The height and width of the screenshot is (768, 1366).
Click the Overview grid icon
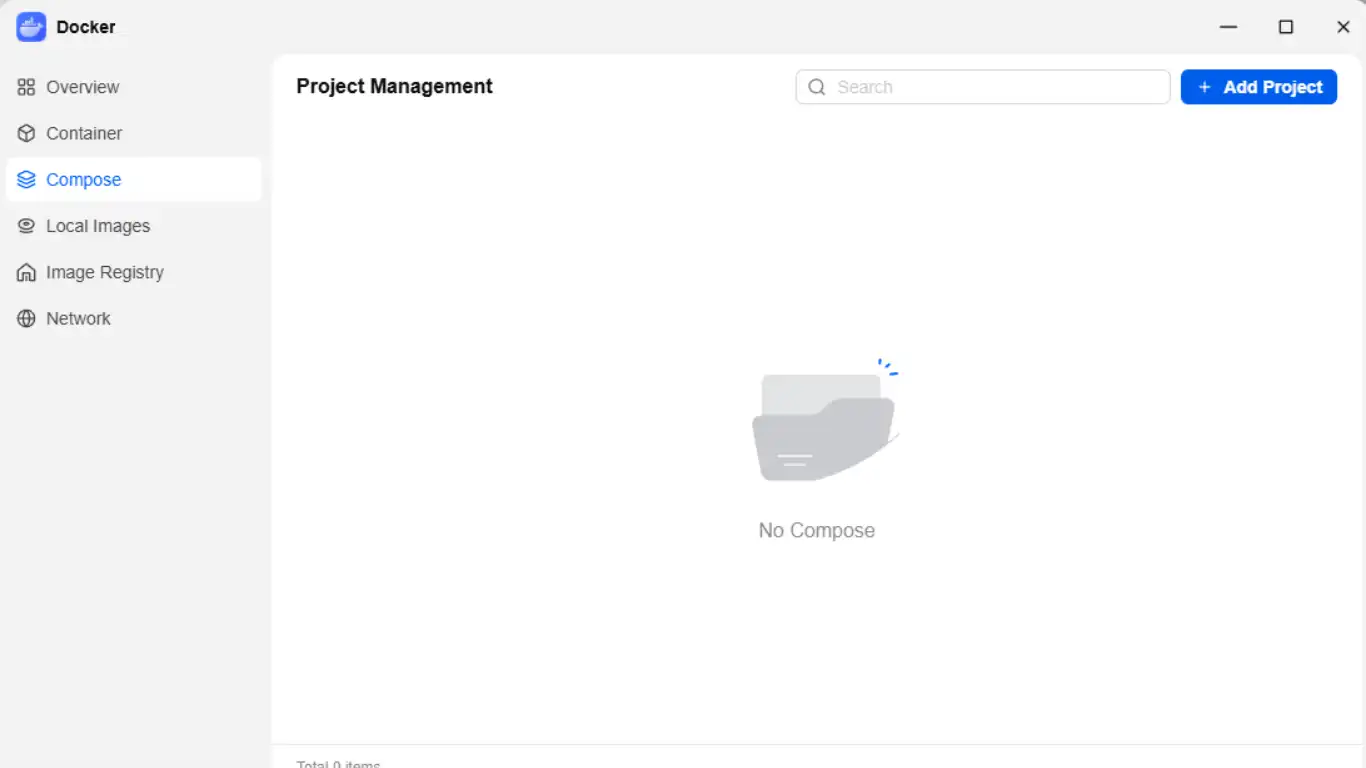click(x=26, y=87)
